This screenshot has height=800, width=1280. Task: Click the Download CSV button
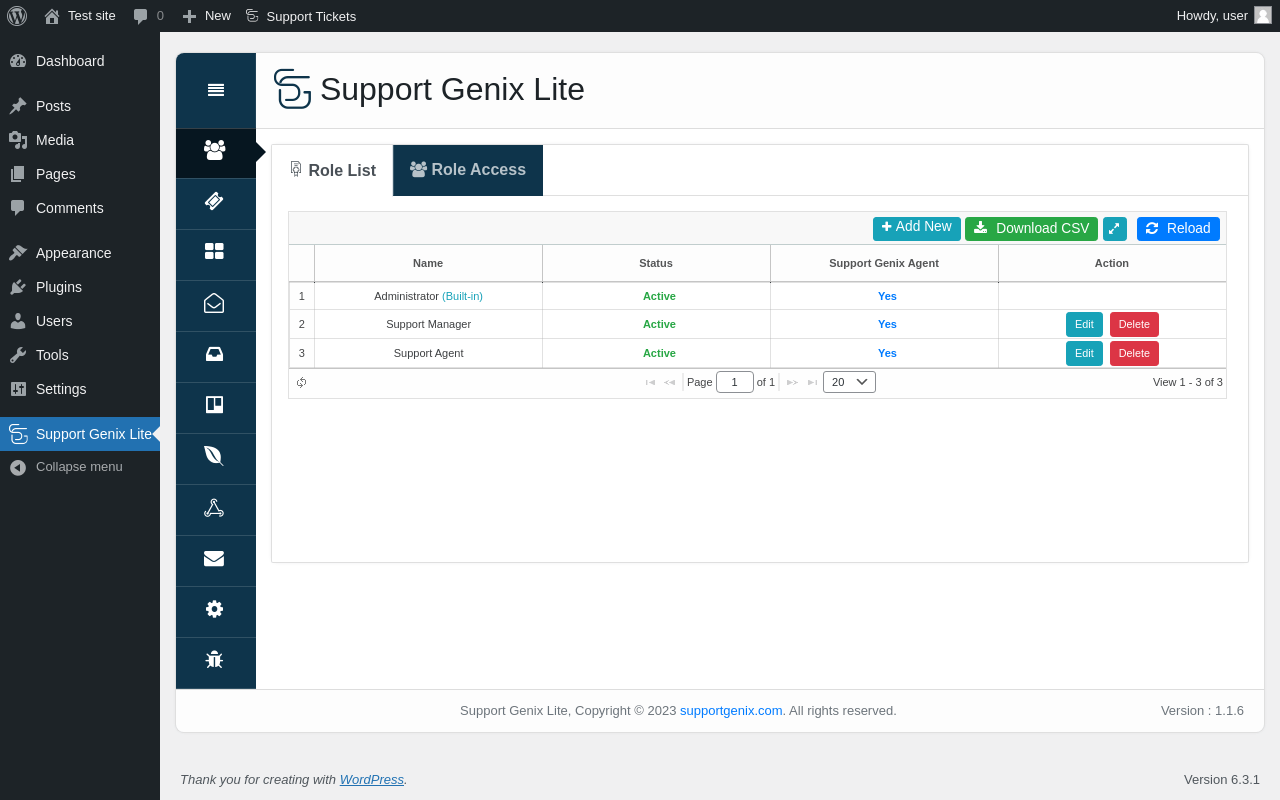coord(1031,229)
